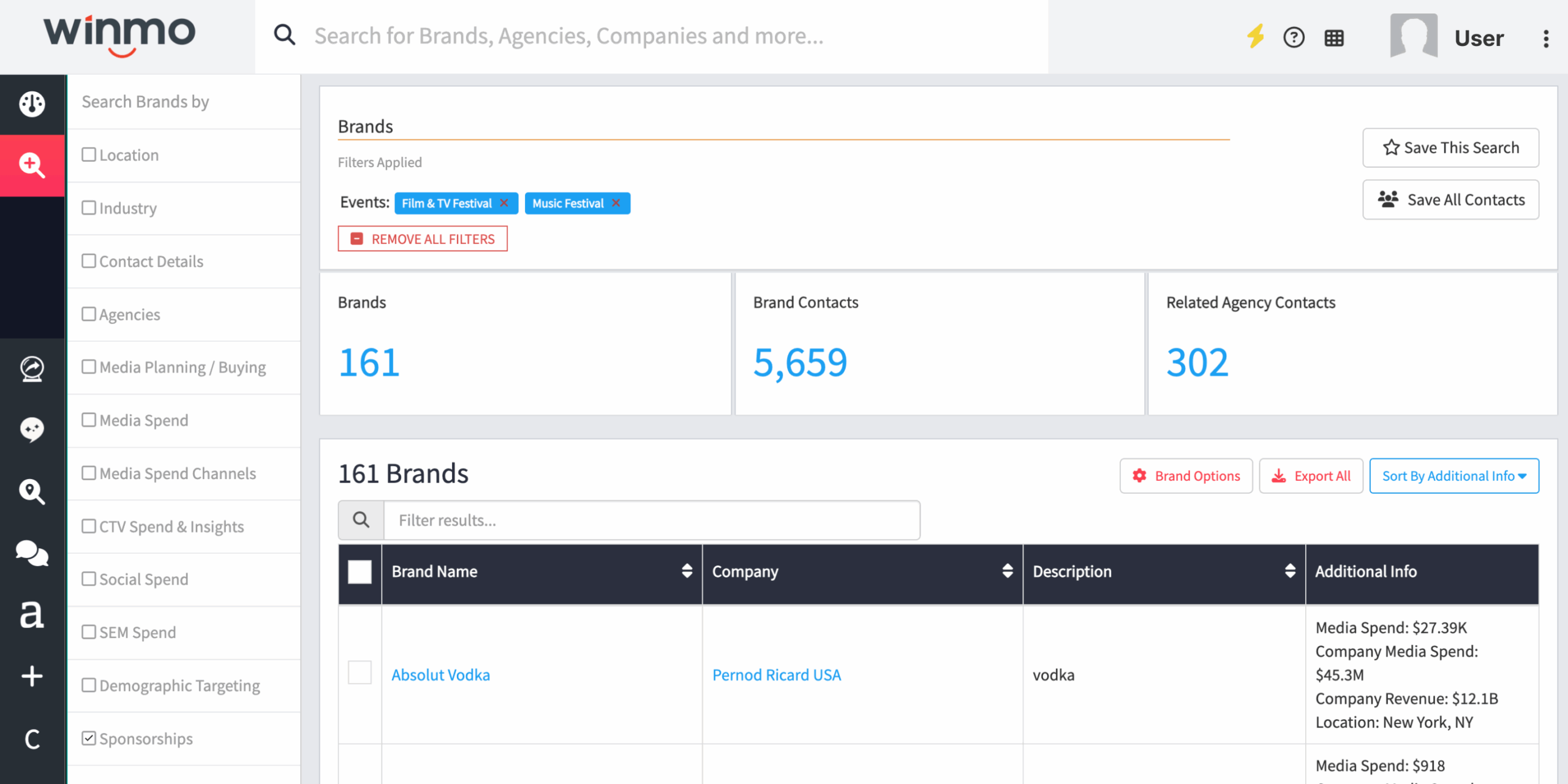Click the user avatar picture
This screenshot has height=784, width=1568.
point(1414,36)
